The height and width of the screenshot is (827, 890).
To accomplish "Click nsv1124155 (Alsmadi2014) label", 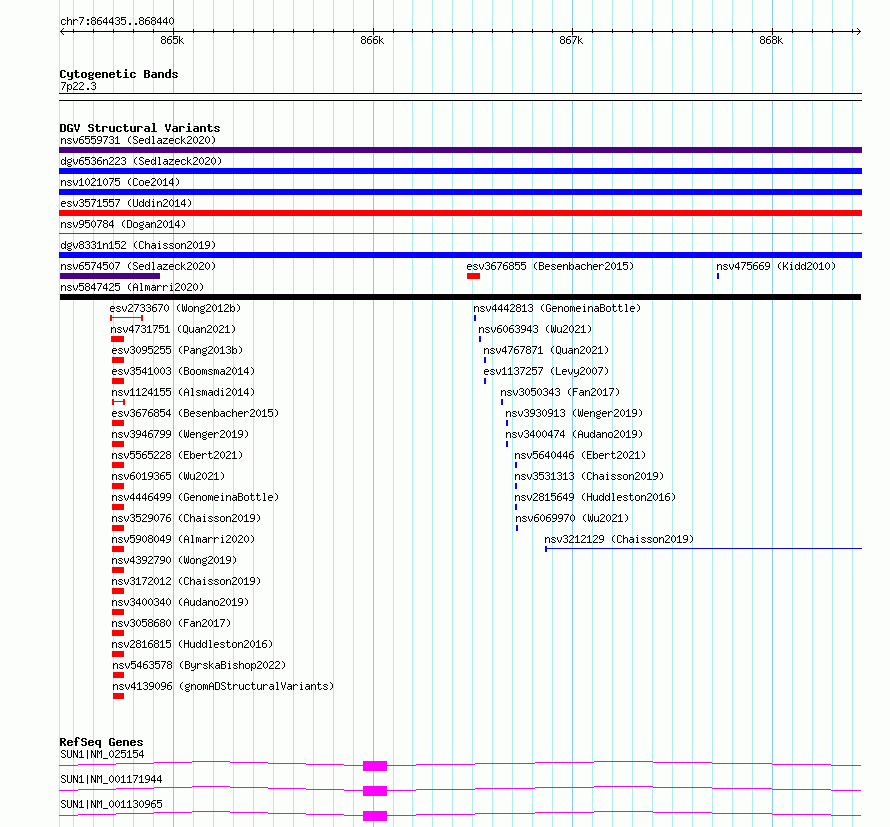I will click(x=183, y=392).
